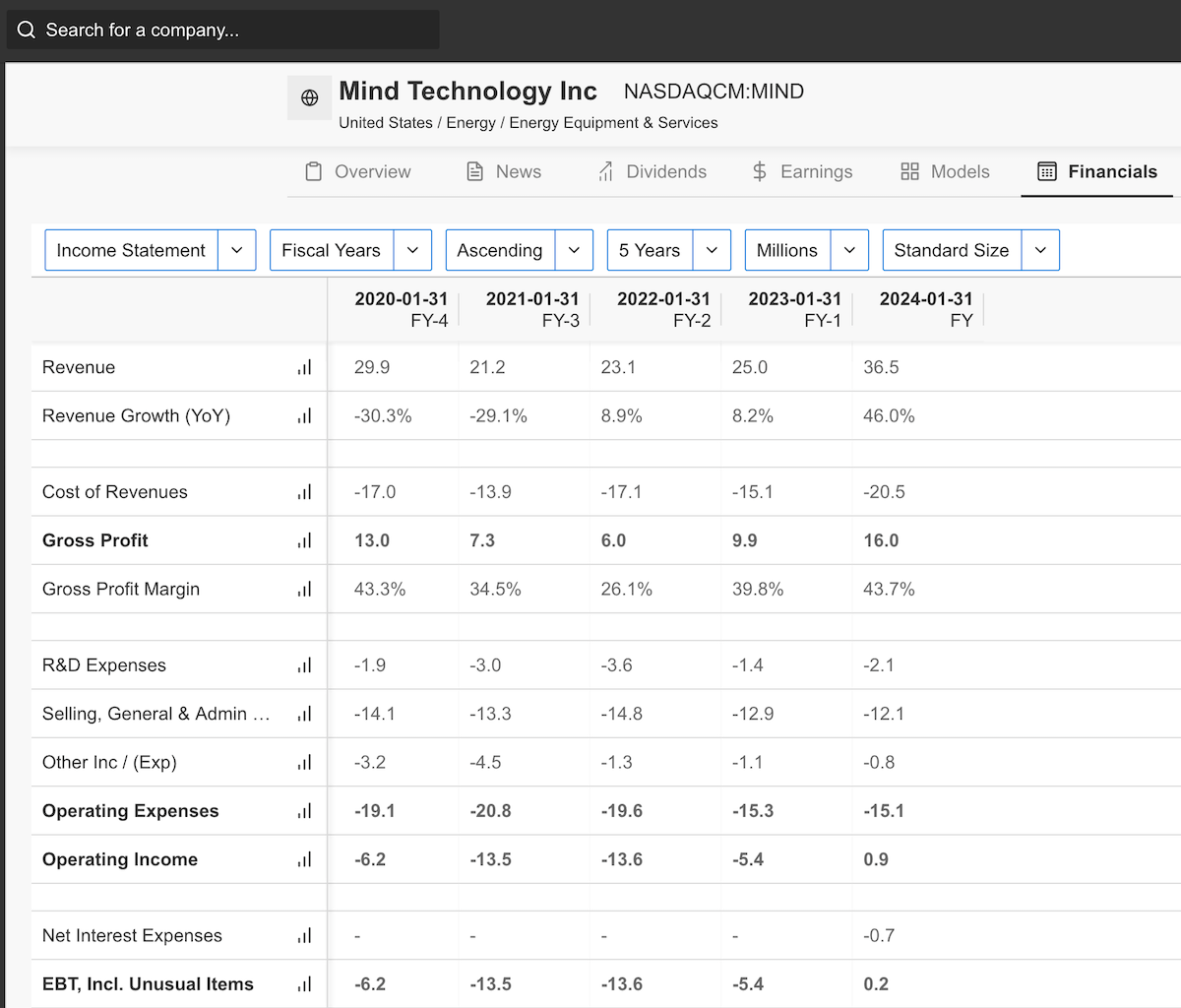Expand the Millions units dropdown

tap(806, 250)
